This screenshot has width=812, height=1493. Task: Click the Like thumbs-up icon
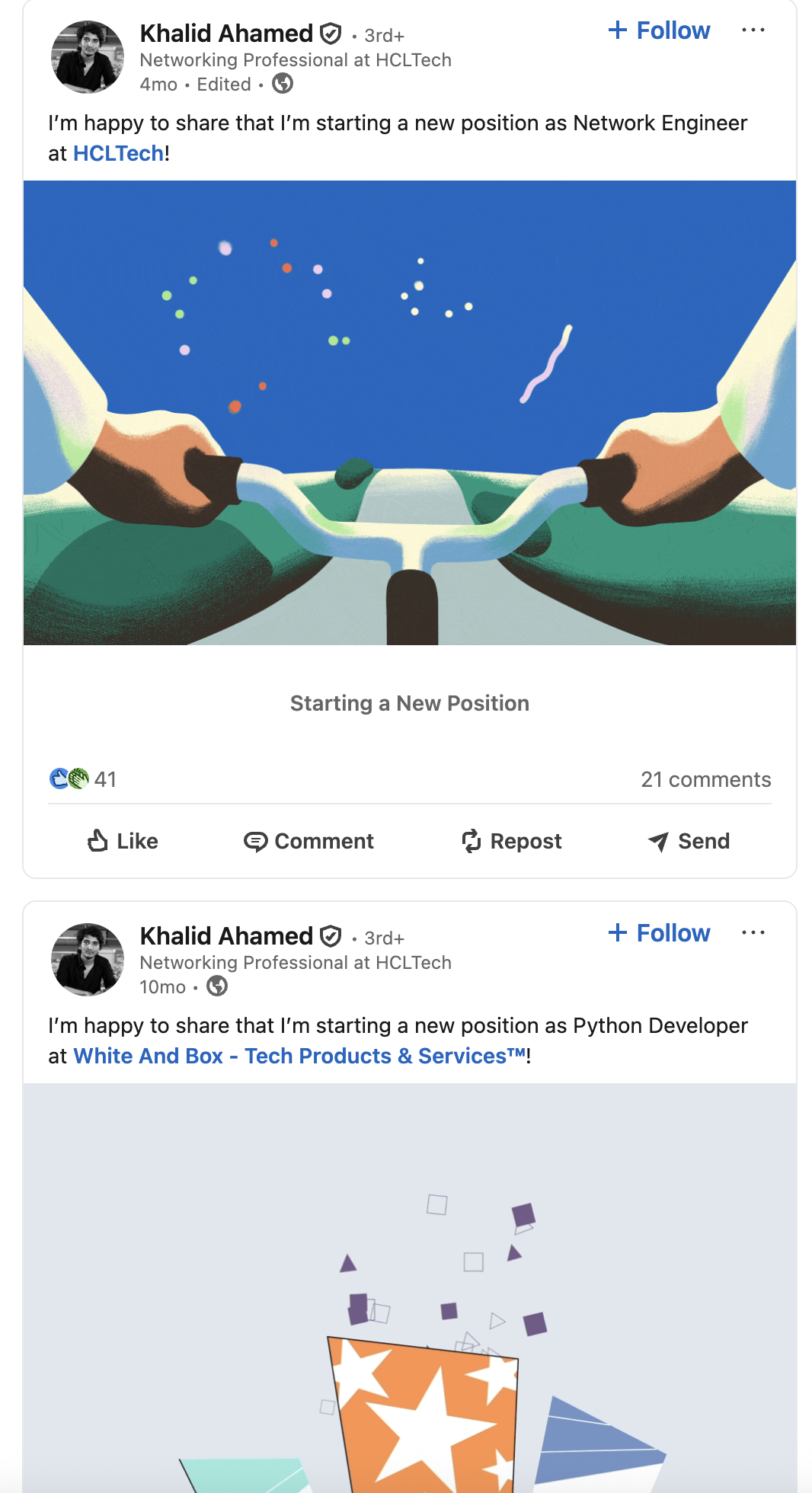[99, 841]
